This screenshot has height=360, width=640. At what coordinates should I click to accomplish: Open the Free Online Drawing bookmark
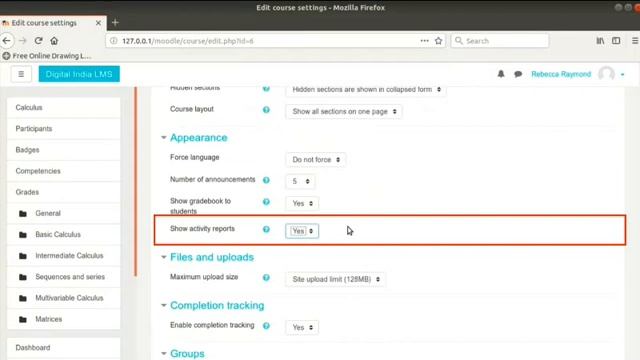tap(47, 56)
